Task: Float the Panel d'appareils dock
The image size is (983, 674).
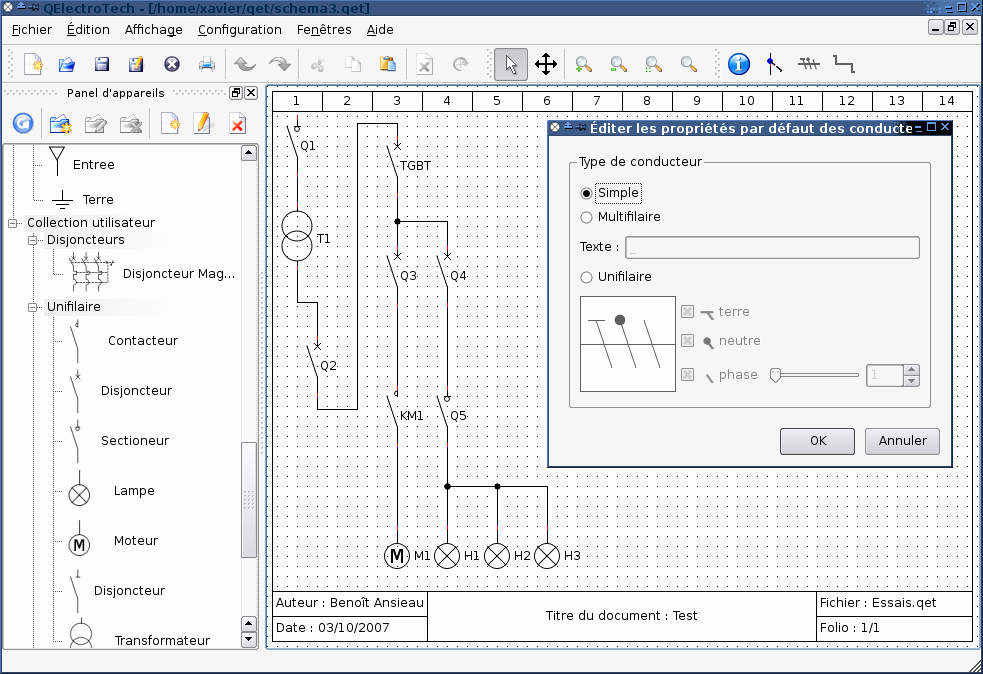Action: pyautogui.click(x=236, y=93)
